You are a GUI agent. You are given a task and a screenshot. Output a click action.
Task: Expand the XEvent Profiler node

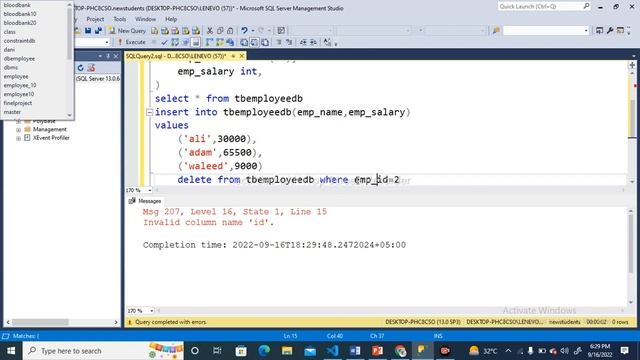18,138
